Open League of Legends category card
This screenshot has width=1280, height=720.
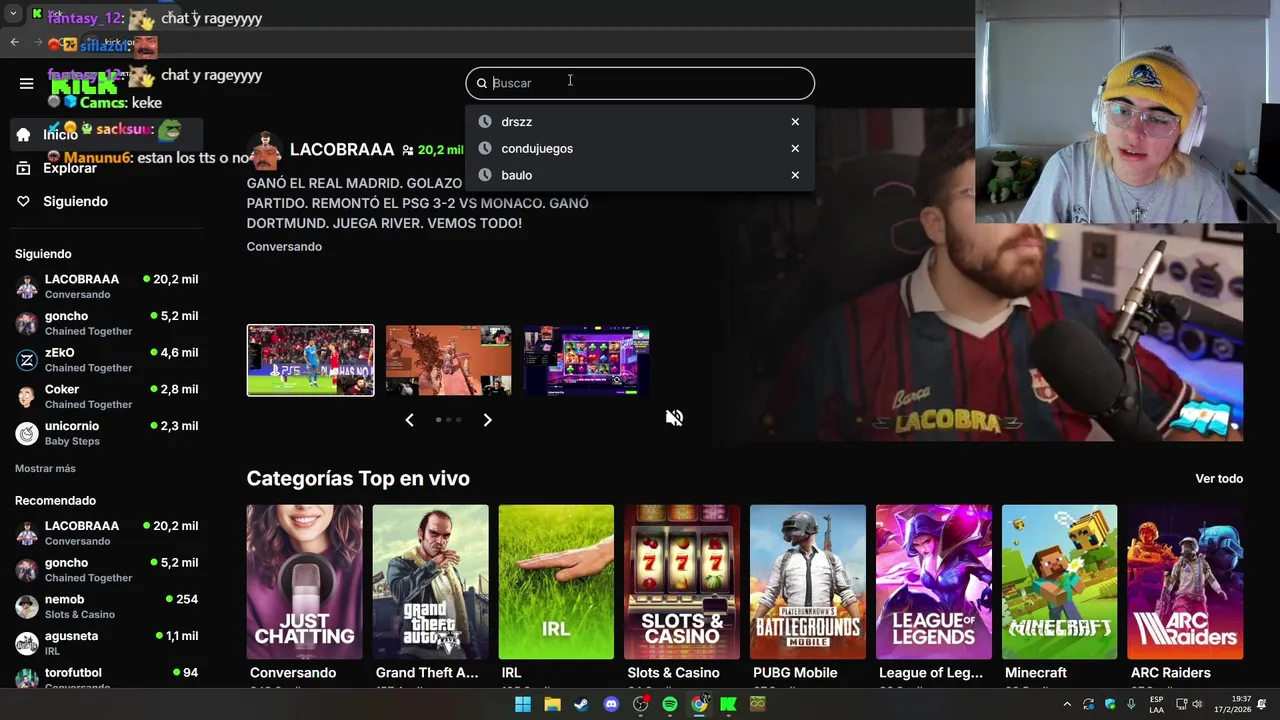[x=934, y=582]
